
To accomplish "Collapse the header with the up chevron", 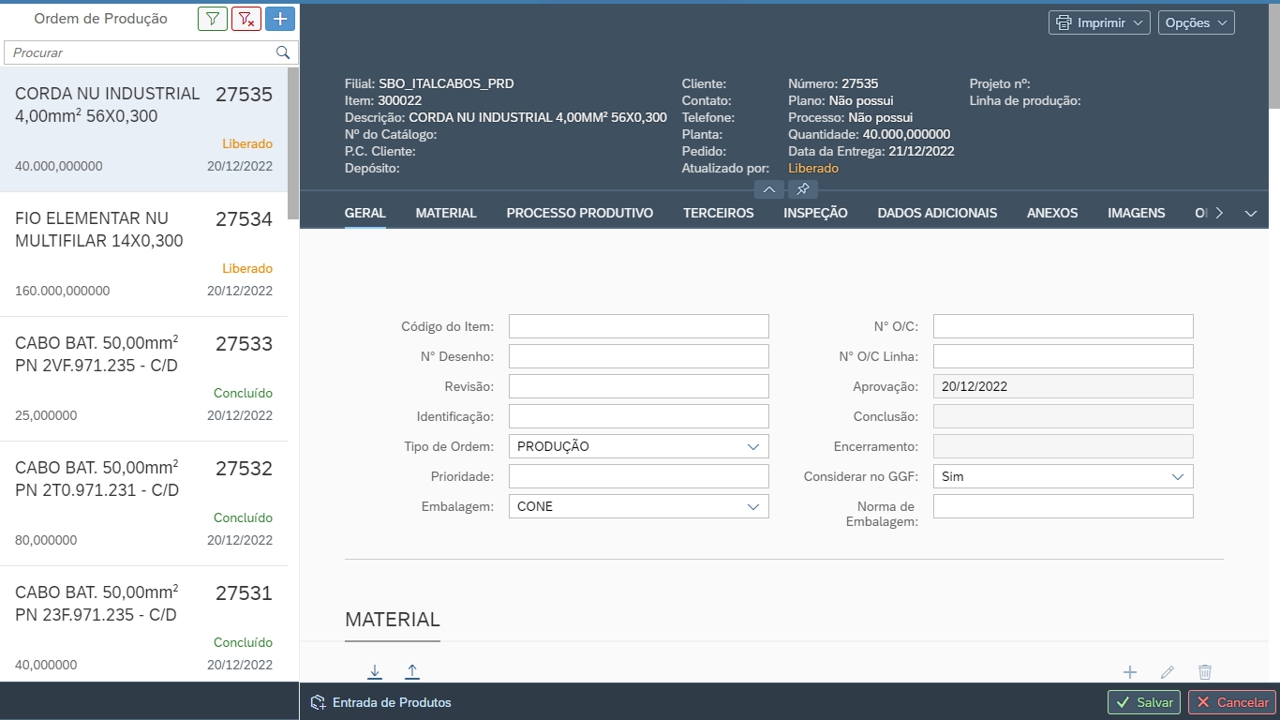I will click(x=768, y=189).
